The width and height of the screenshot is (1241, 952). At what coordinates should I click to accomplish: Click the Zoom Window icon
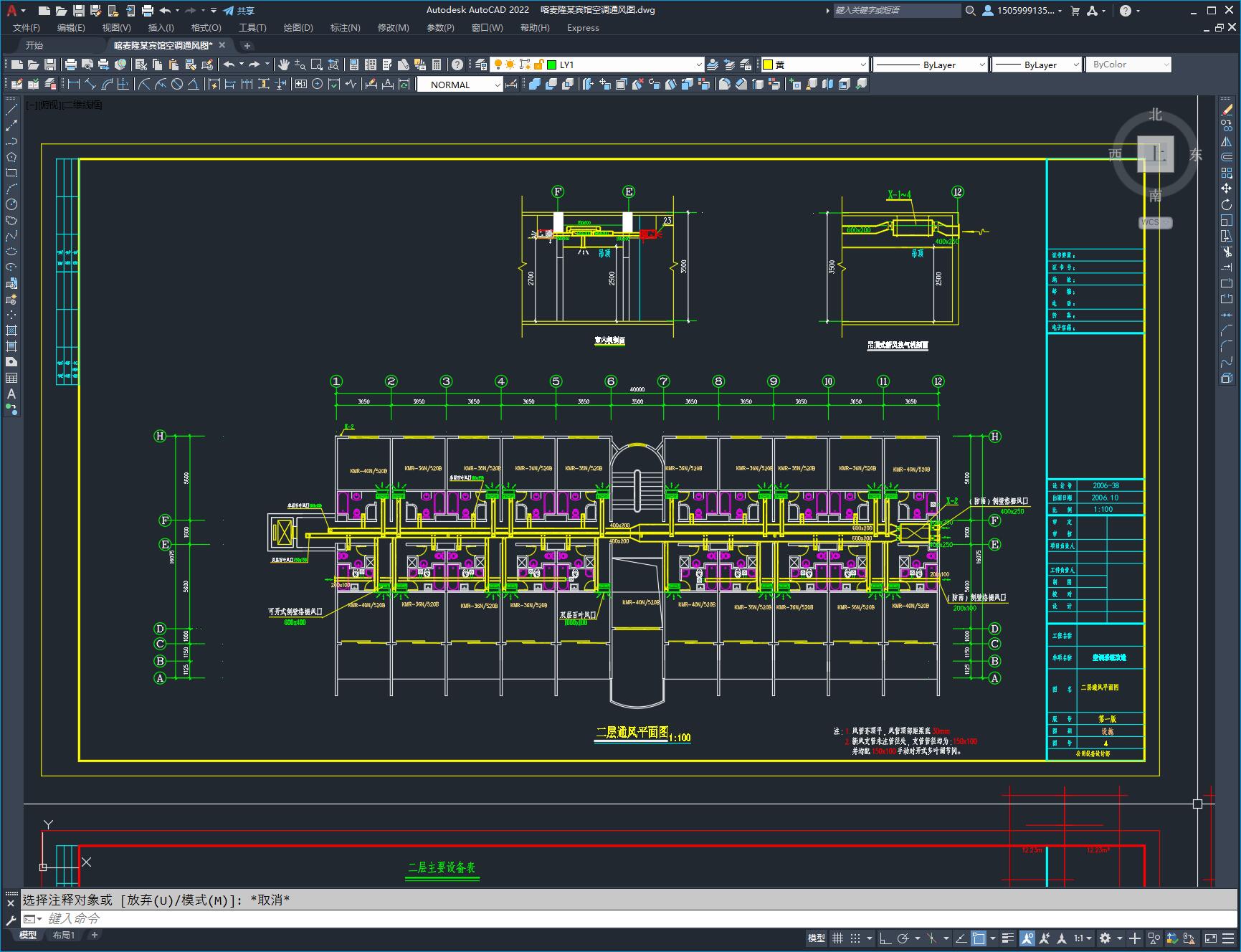[317, 65]
